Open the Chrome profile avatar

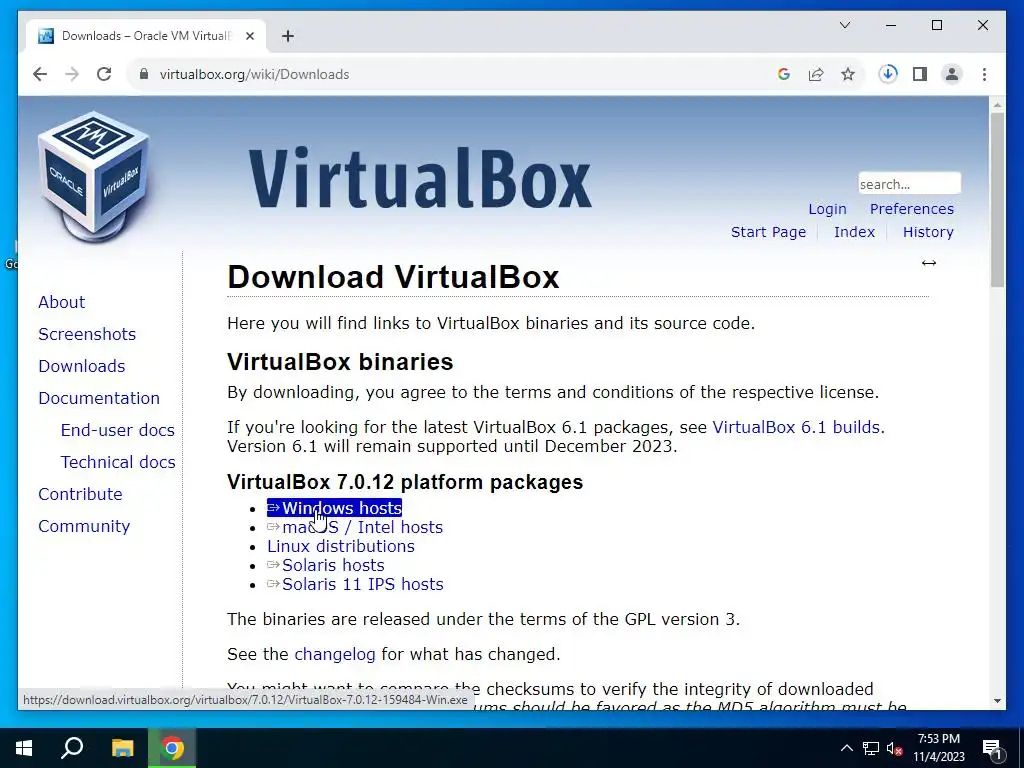952,74
